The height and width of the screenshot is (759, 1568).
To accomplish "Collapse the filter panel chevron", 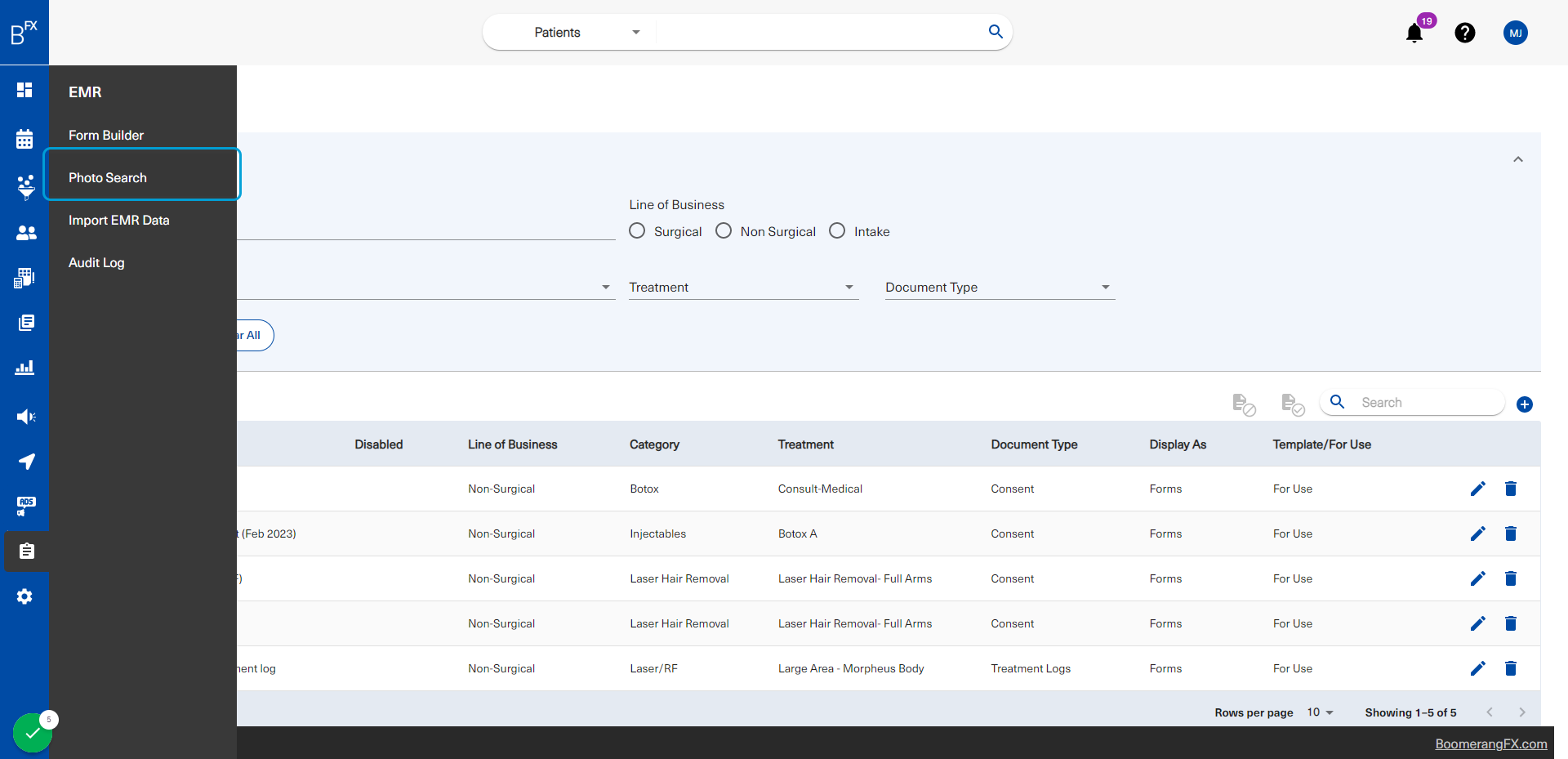I will pyautogui.click(x=1518, y=159).
